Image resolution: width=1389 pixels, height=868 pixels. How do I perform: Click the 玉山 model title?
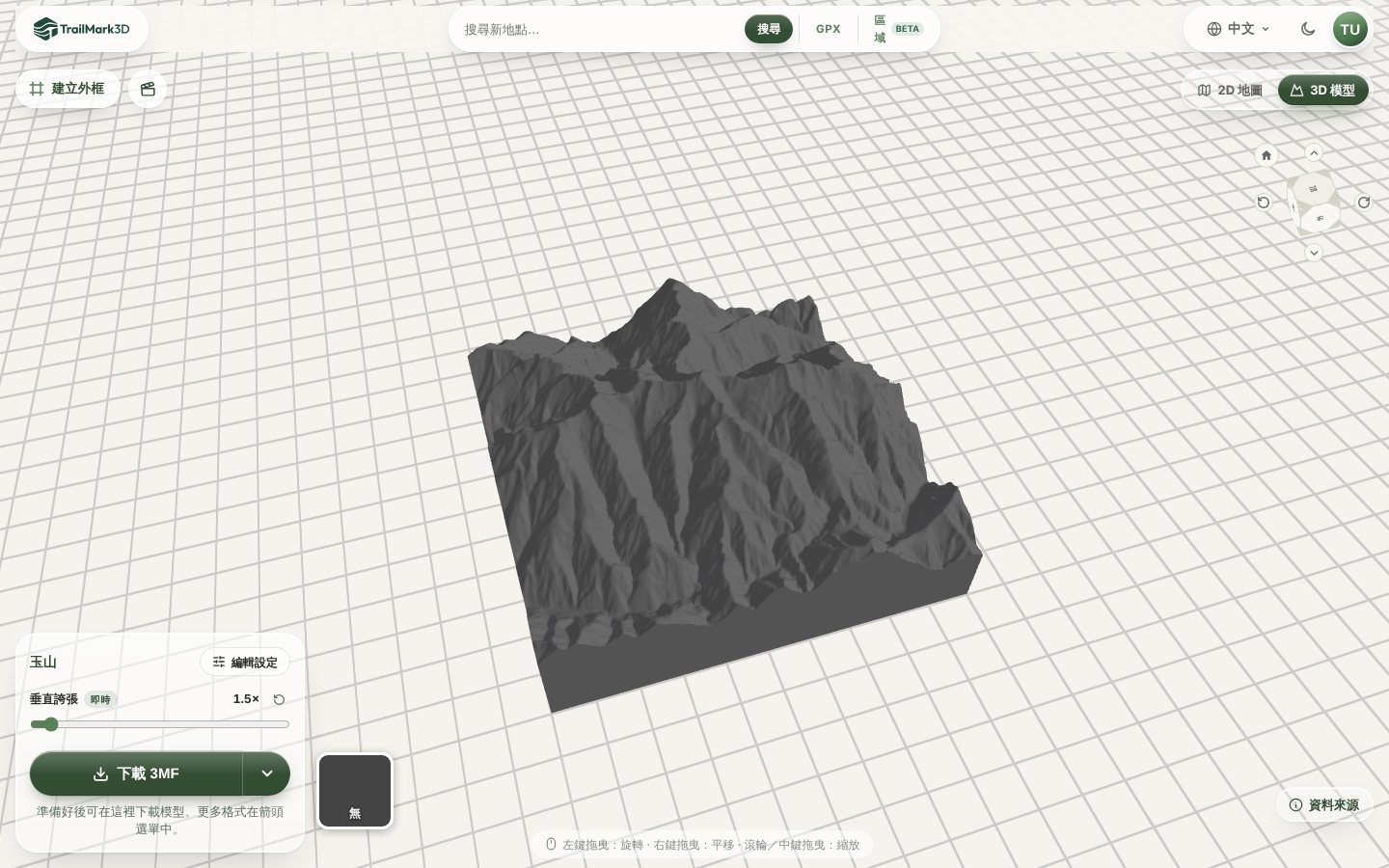[x=43, y=662]
